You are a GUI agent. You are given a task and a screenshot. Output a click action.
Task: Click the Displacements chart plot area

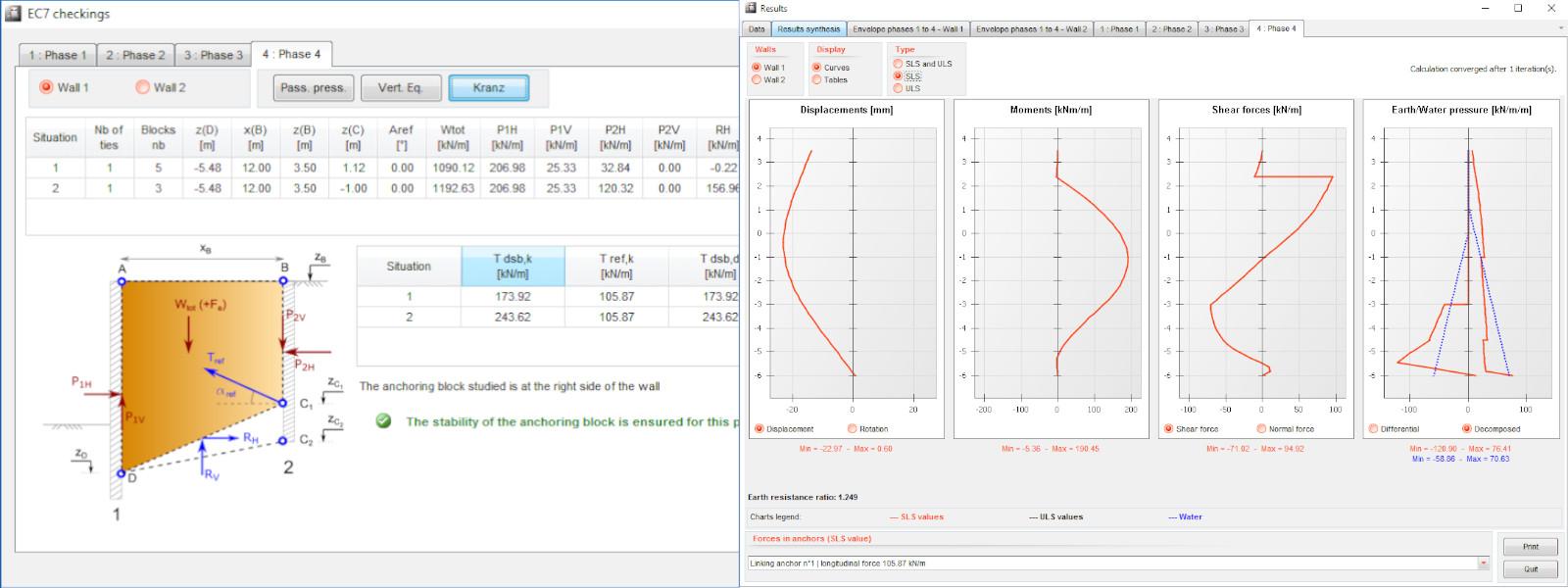(853, 264)
